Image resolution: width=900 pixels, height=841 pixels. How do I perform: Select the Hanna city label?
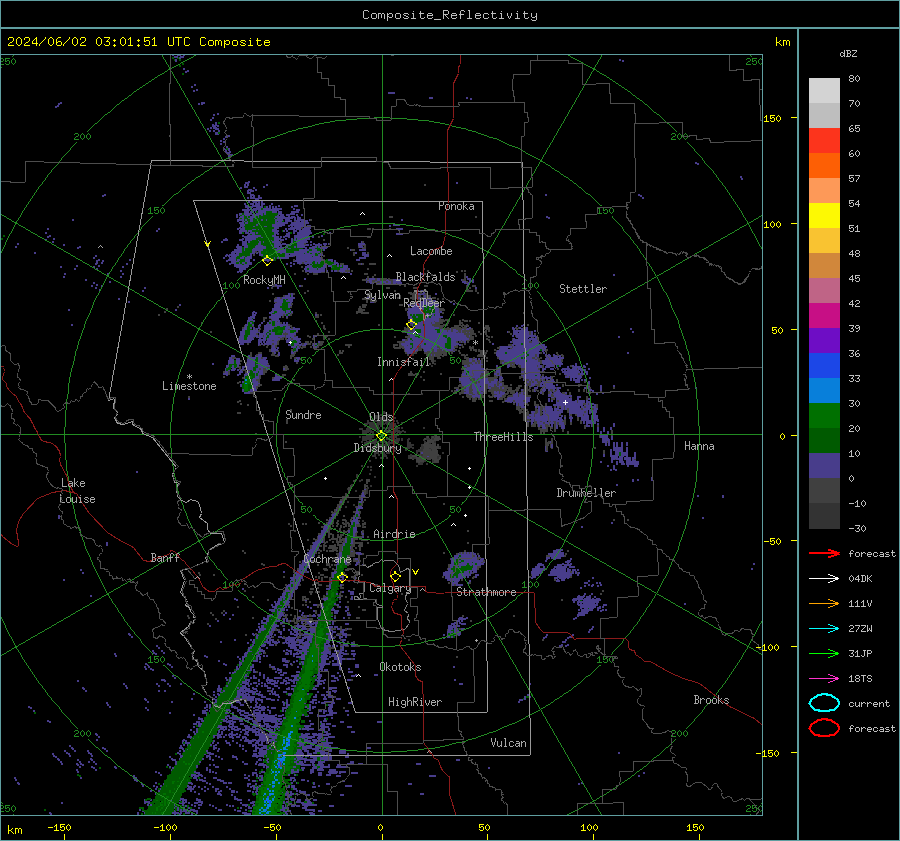pyautogui.click(x=699, y=446)
